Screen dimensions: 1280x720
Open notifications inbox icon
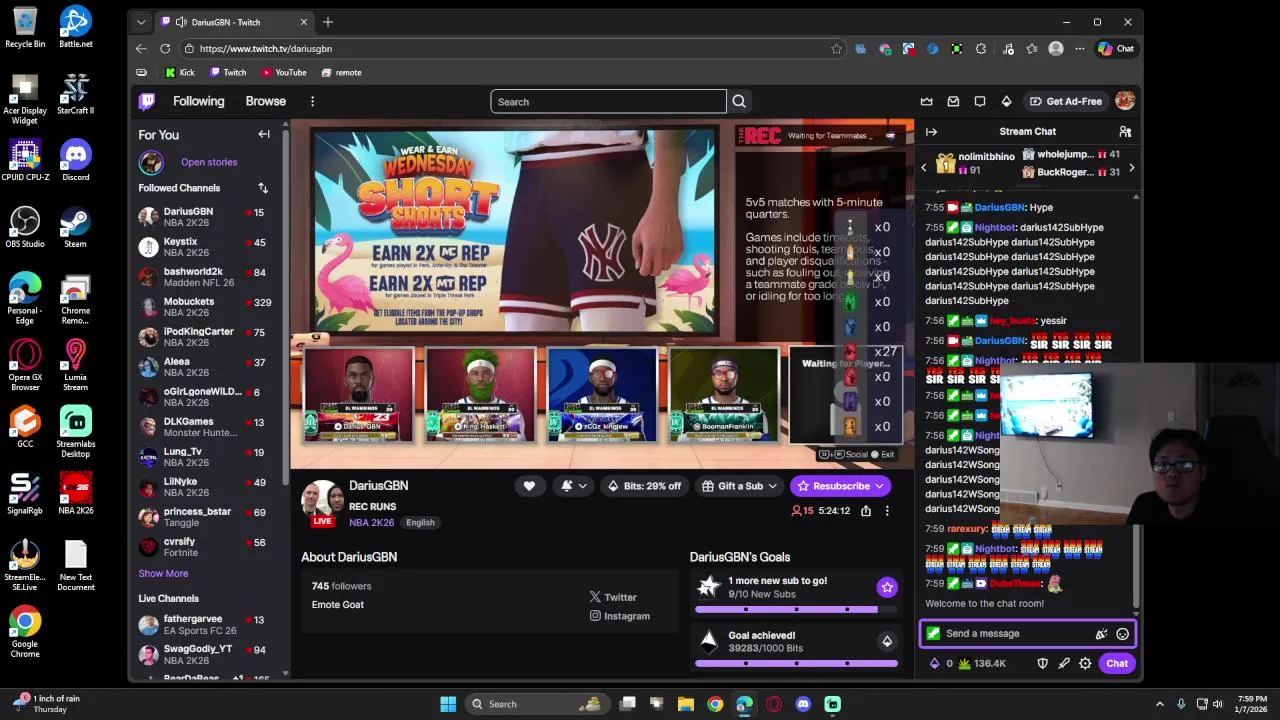953,101
